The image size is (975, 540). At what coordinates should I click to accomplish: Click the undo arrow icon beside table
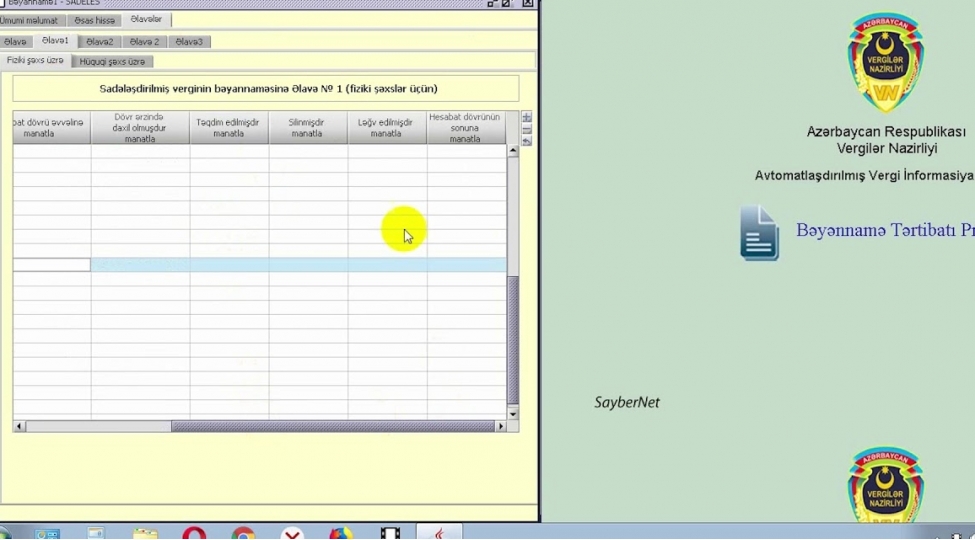pyautogui.click(x=527, y=141)
